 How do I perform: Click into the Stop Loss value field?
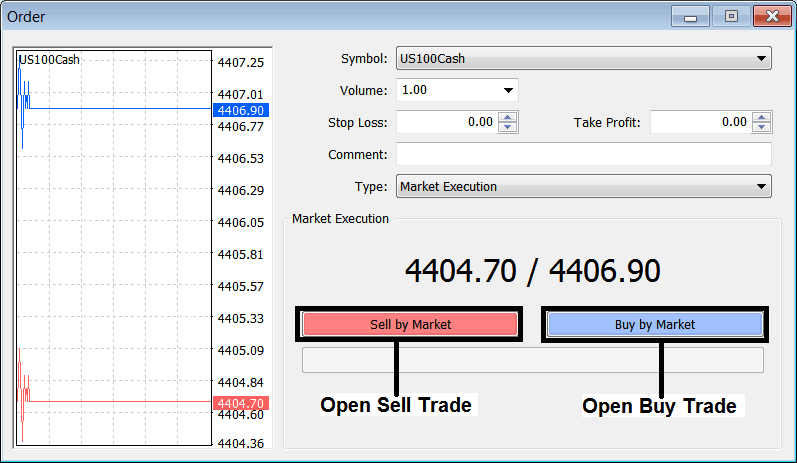point(446,122)
